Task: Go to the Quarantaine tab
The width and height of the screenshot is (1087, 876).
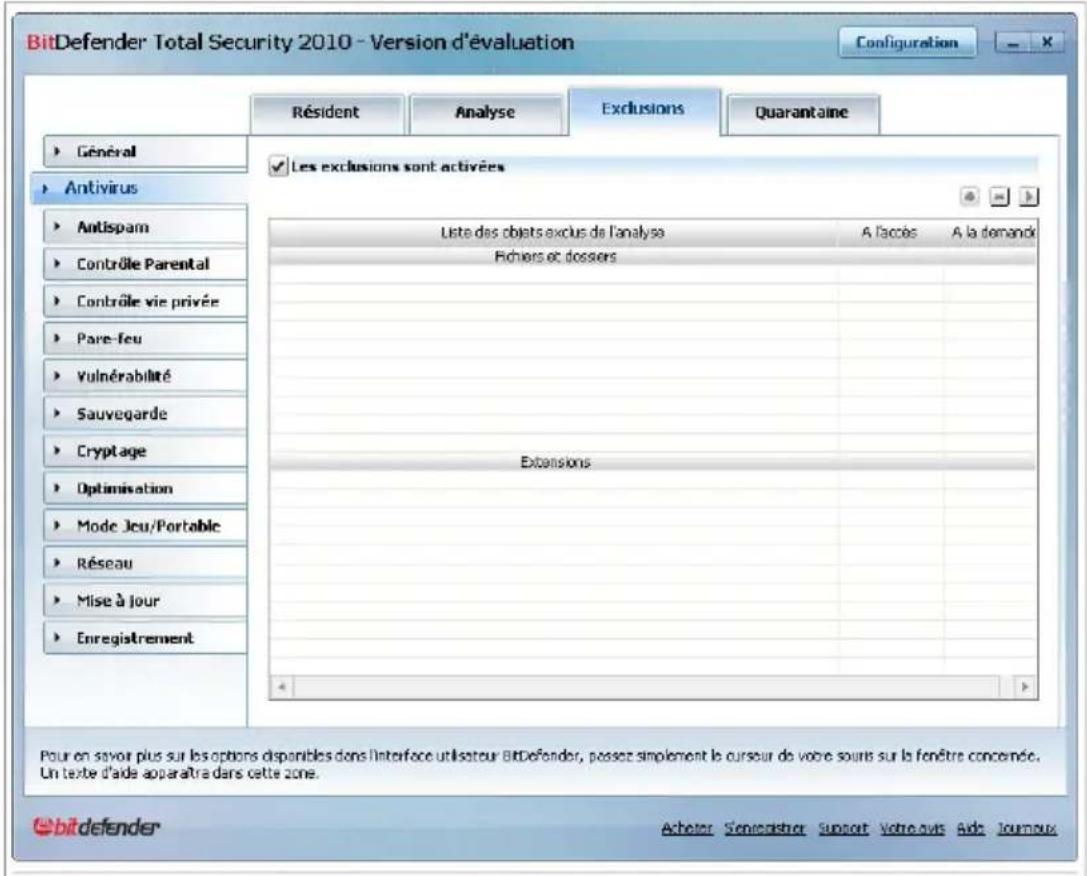Action: 802,113
